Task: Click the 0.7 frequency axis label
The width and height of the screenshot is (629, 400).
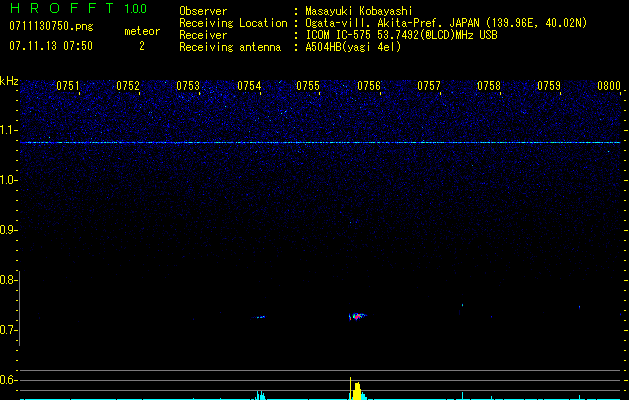Action: click(9, 330)
